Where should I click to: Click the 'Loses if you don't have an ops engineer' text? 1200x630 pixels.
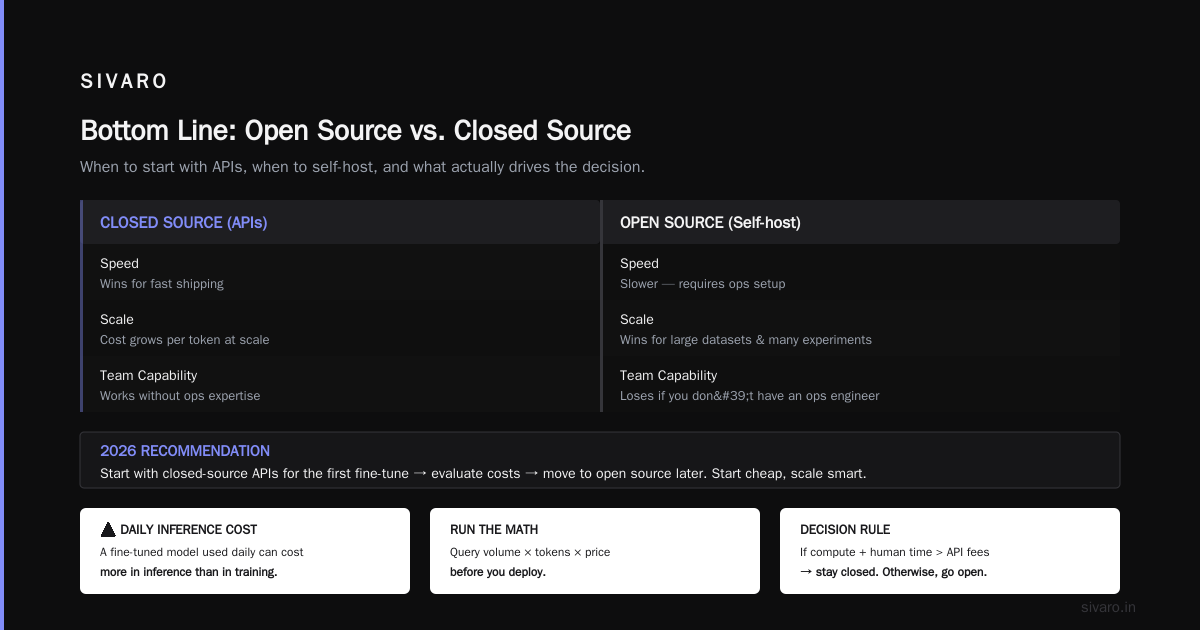(750, 396)
